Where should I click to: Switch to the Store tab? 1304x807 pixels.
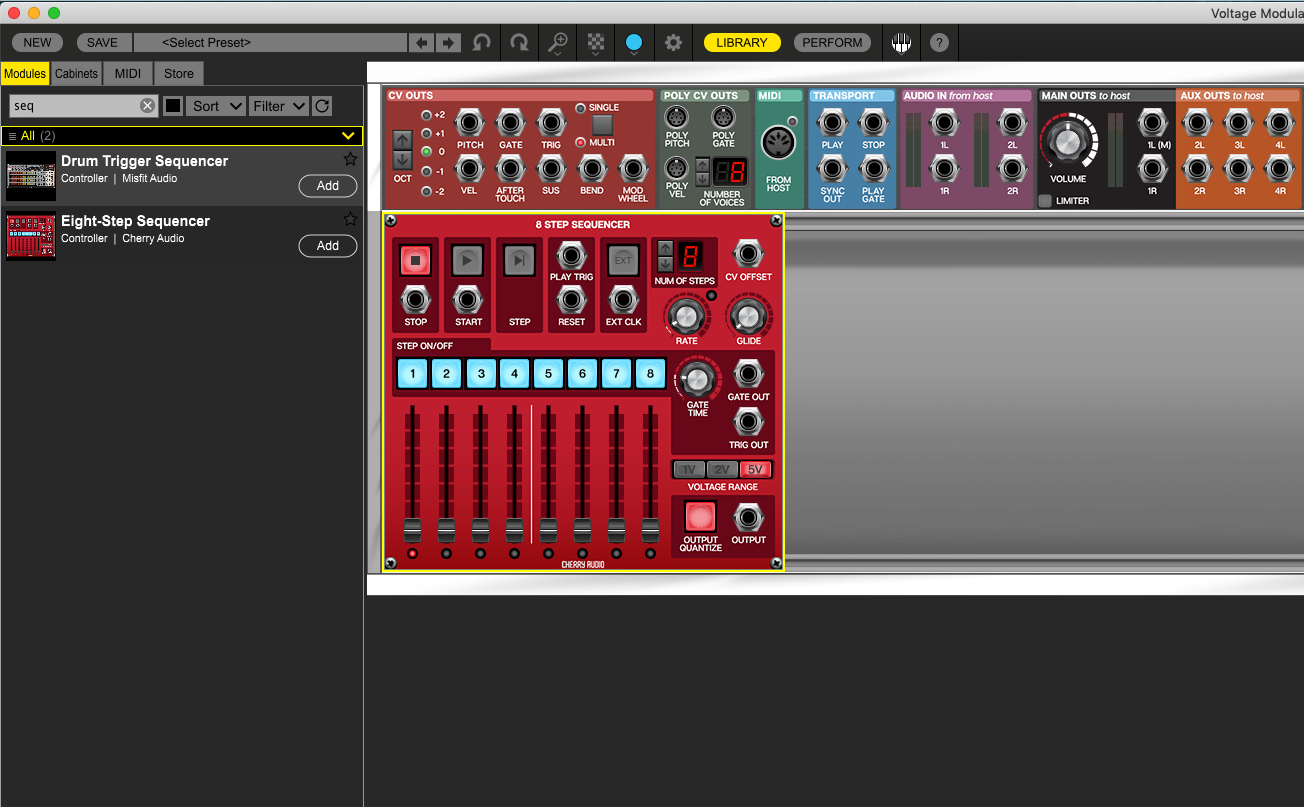click(179, 74)
